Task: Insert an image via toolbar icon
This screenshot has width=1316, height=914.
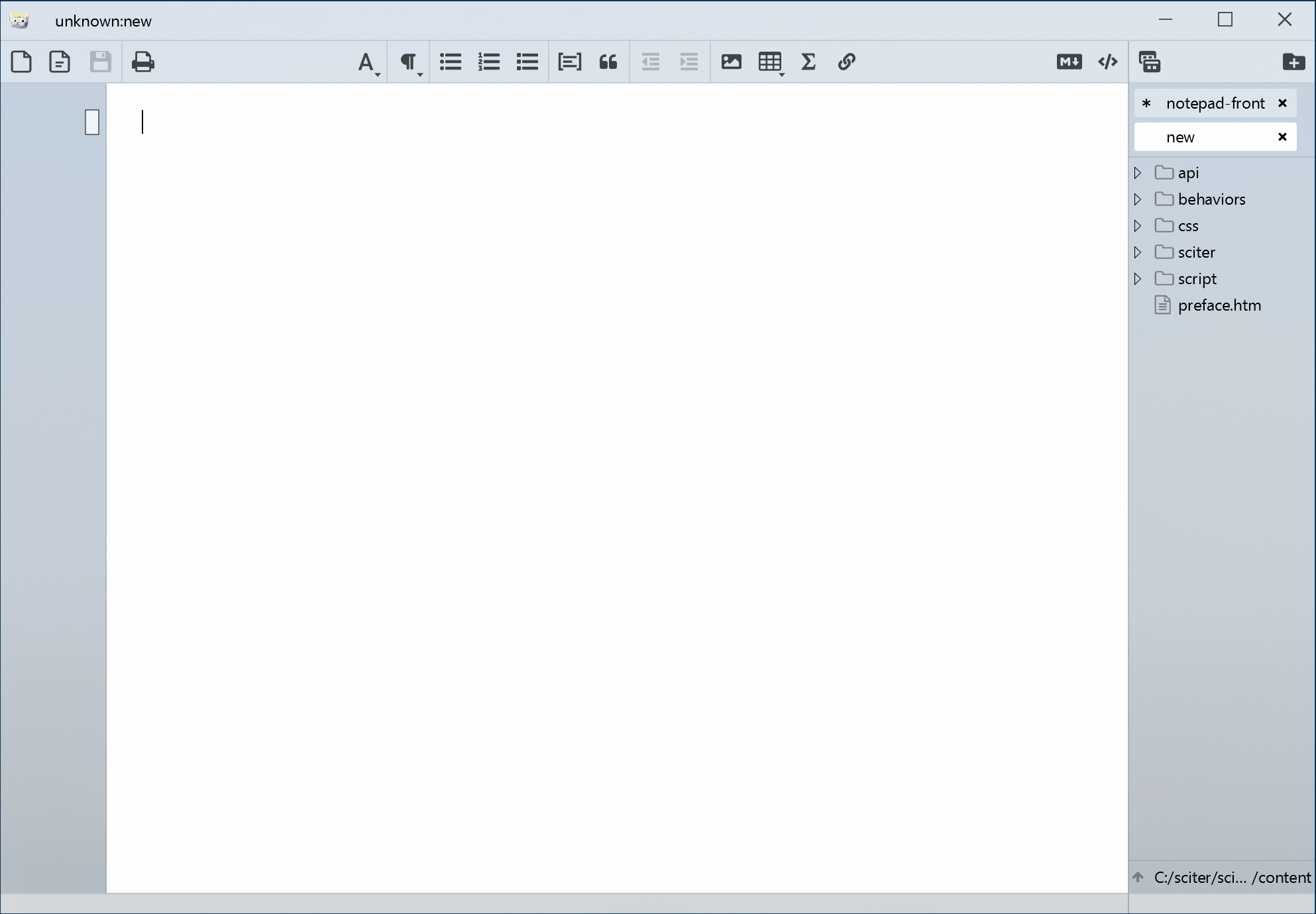Action: coord(731,62)
